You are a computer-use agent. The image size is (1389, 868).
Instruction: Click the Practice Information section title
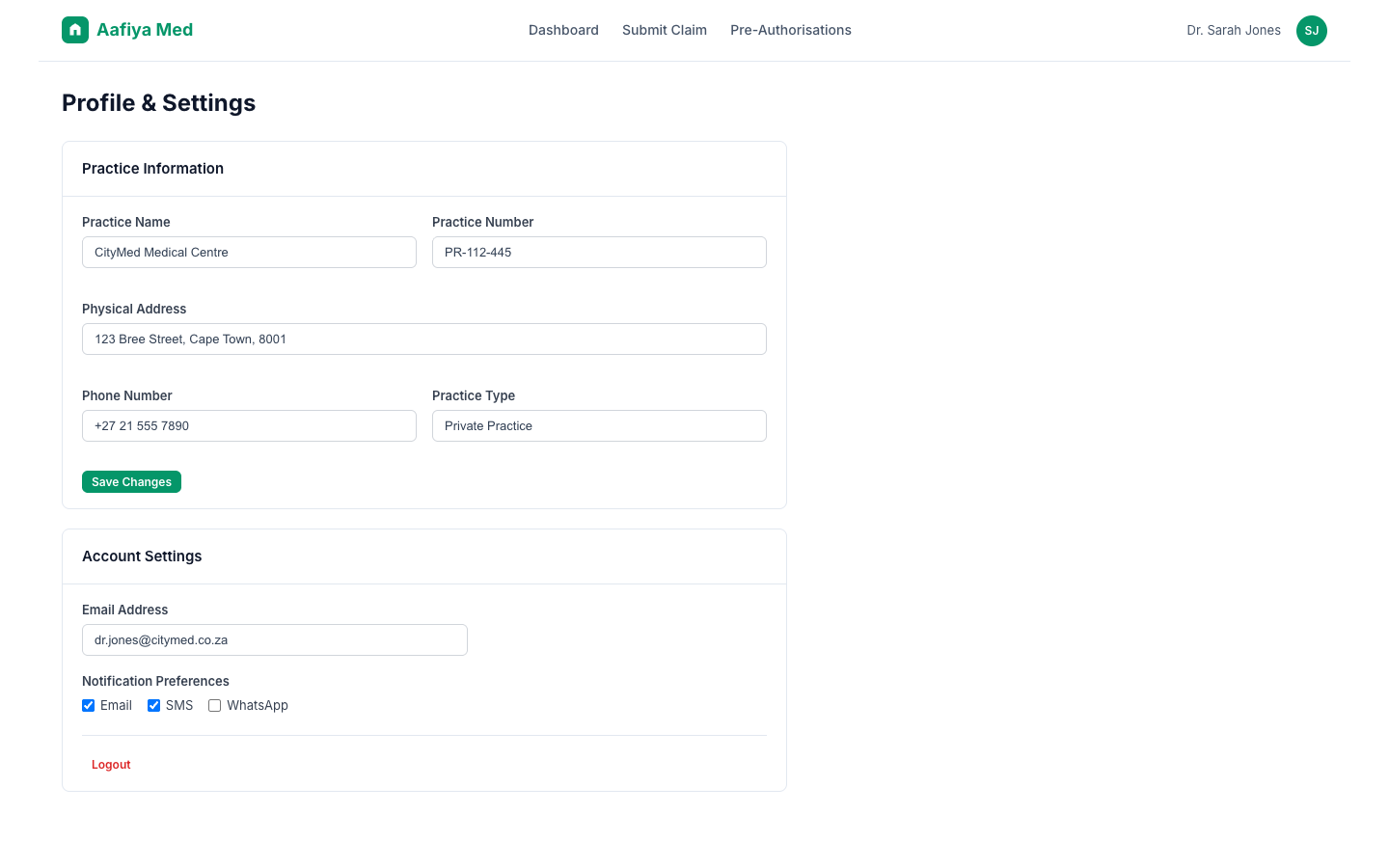pos(152,169)
